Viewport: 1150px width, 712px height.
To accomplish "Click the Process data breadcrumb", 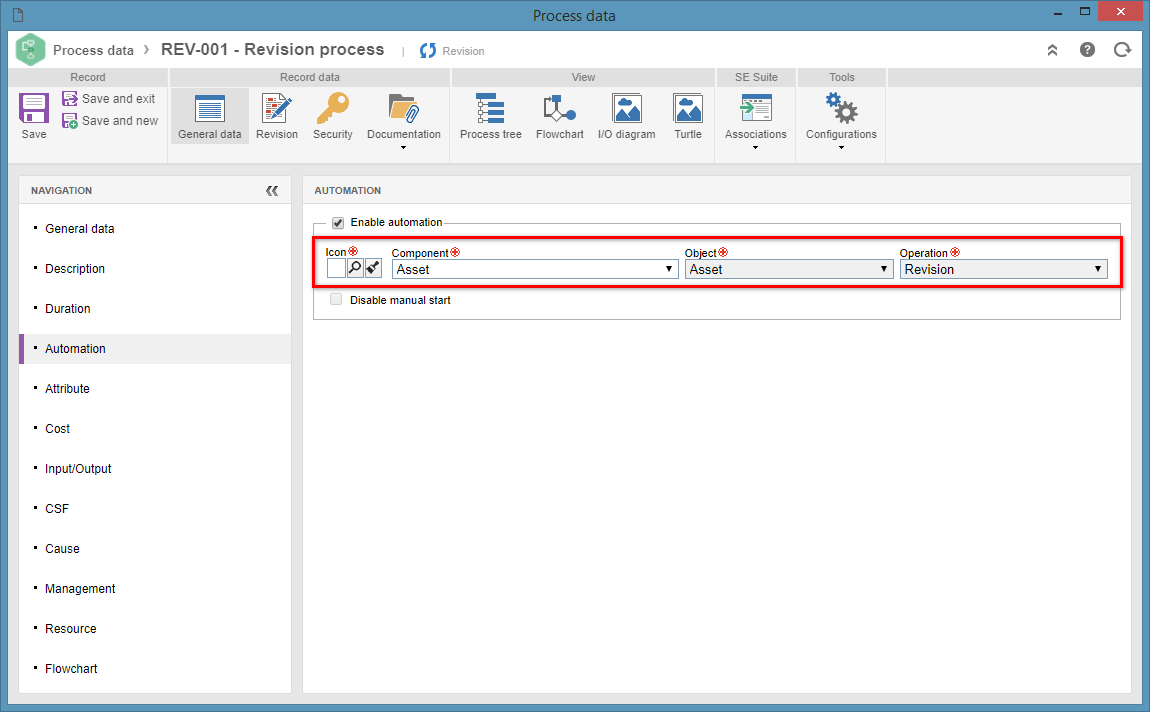I will tap(93, 51).
